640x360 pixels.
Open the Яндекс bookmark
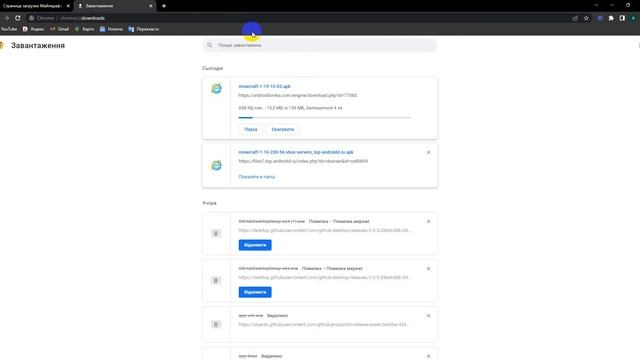[33, 29]
